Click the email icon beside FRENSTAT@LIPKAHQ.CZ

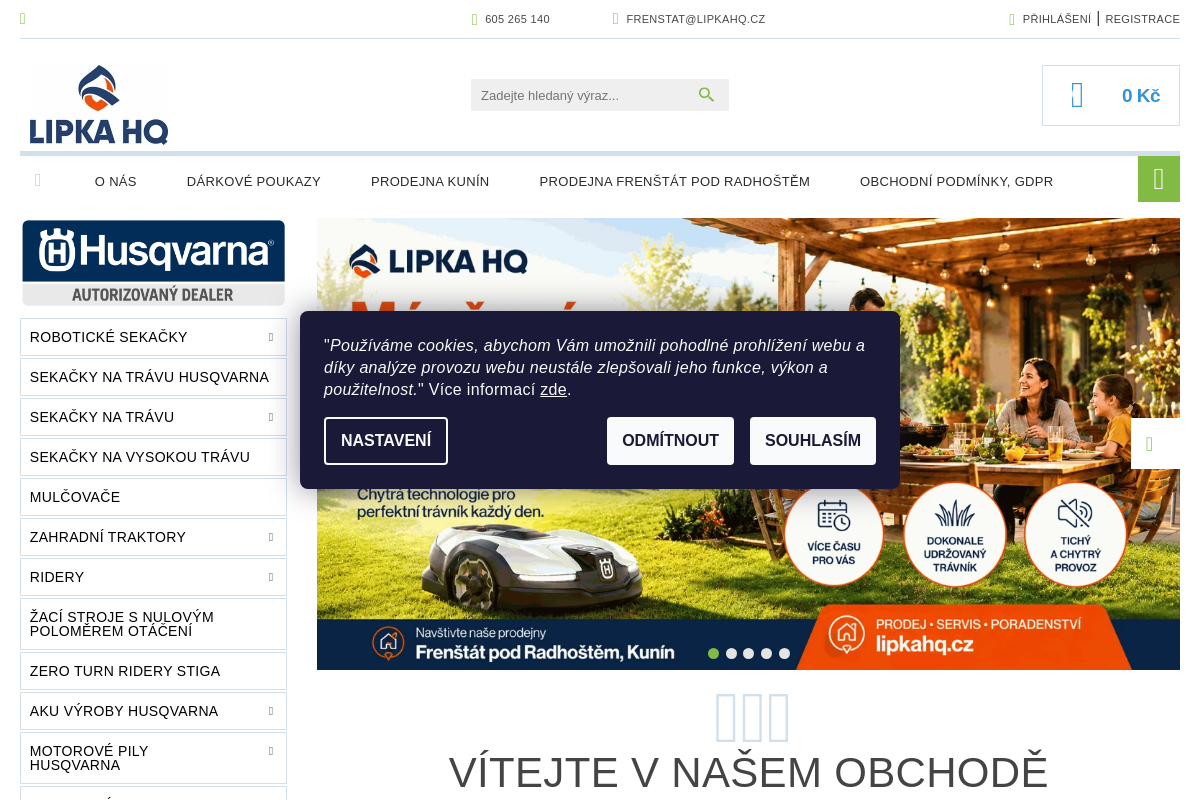coord(616,19)
